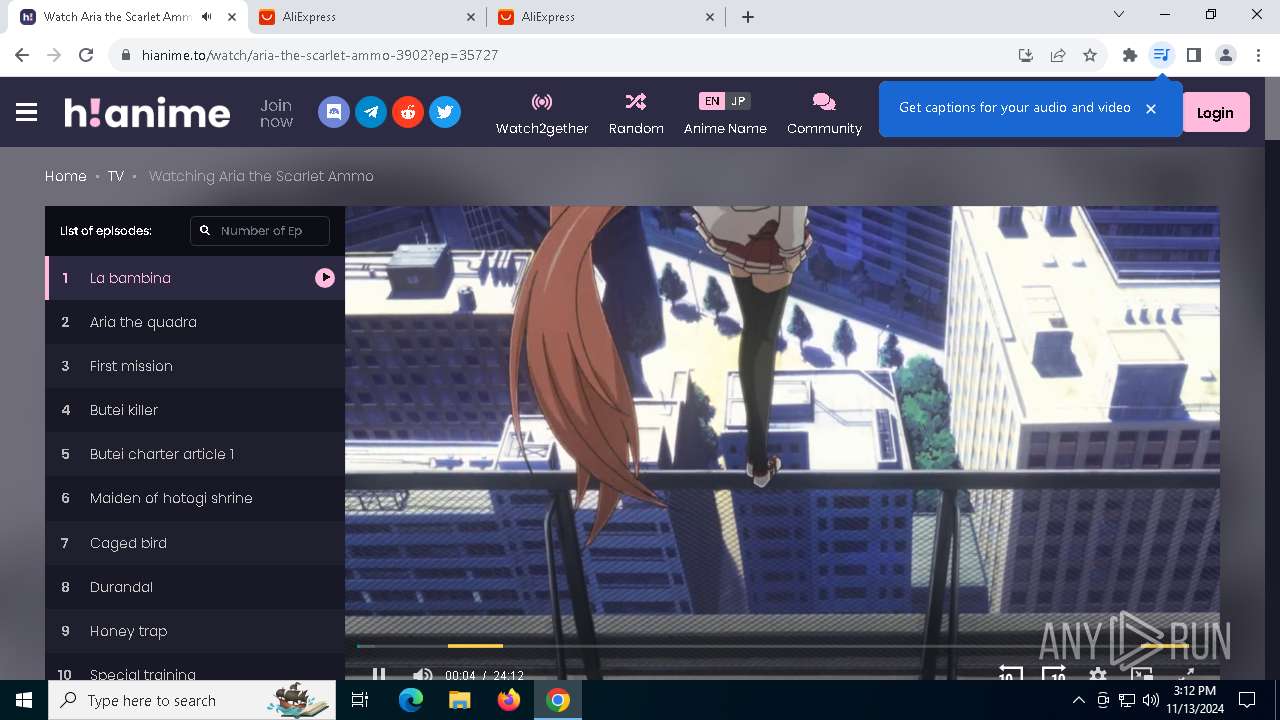This screenshot has width=1280, height=720.
Task: Close the second AliExpress tab
Action: tap(710, 16)
